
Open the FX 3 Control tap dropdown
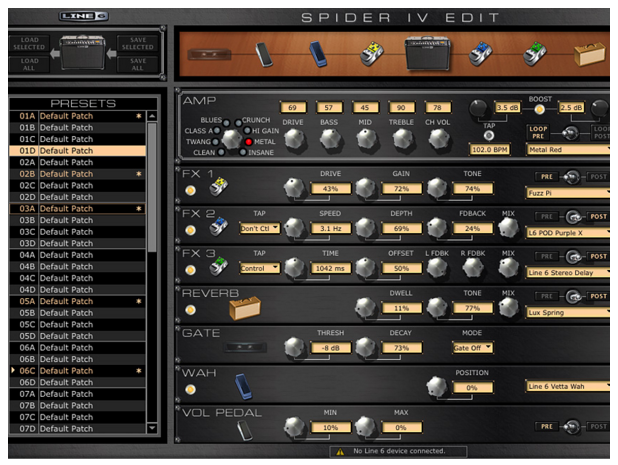260,268
